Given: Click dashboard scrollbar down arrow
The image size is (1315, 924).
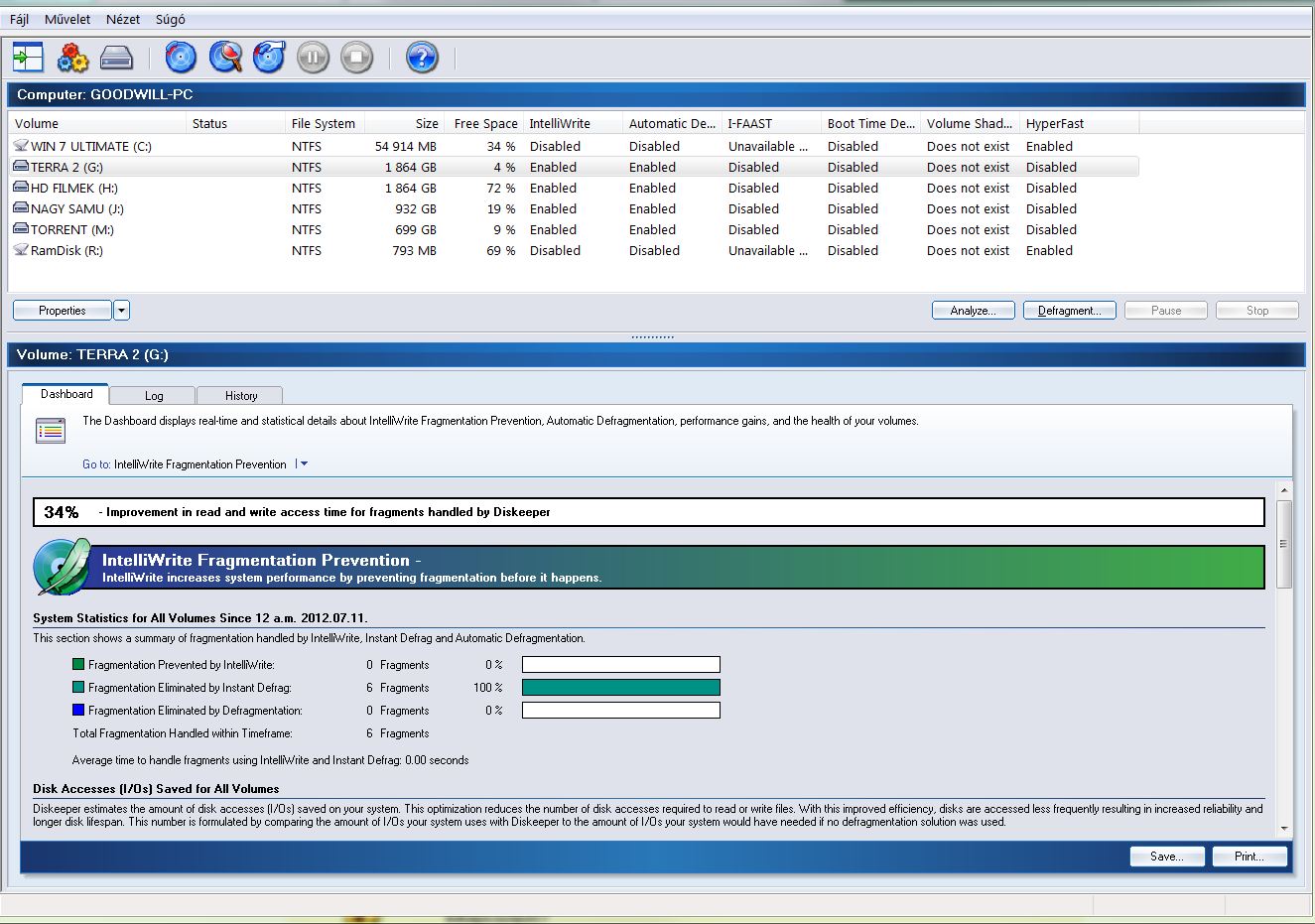Looking at the screenshot, I should (x=1284, y=829).
